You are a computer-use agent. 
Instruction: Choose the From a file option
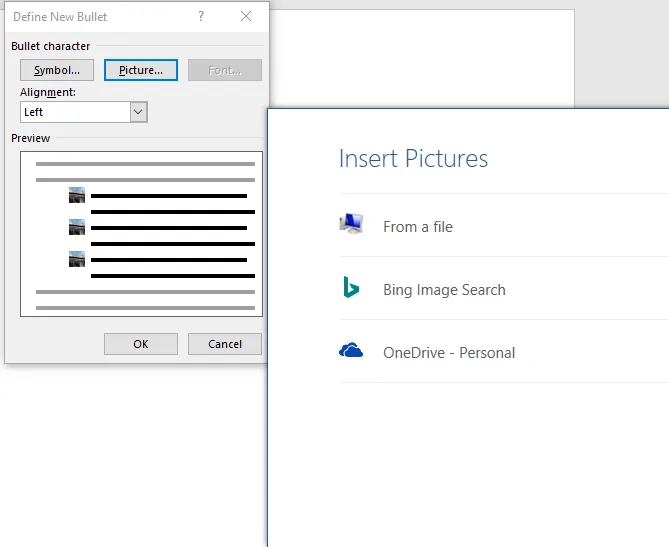[x=417, y=227]
